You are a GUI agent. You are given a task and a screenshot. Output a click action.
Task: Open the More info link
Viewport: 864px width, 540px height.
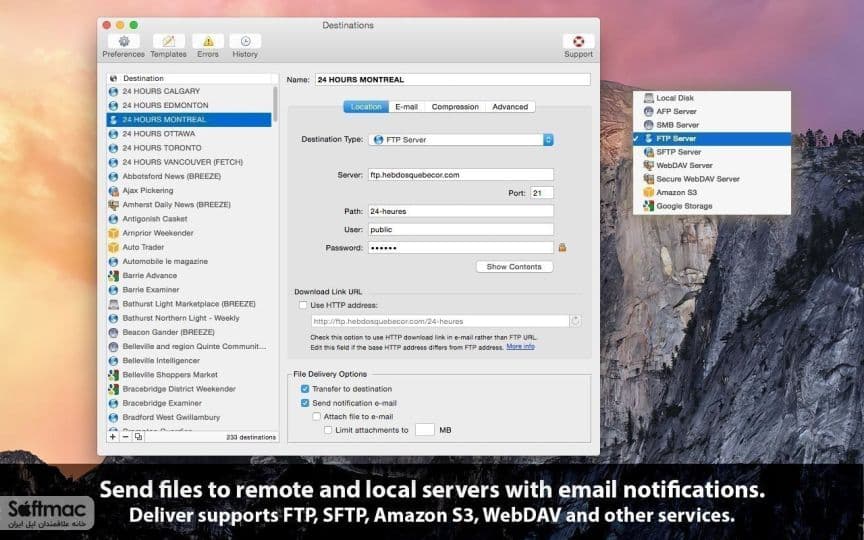[521, 347]
